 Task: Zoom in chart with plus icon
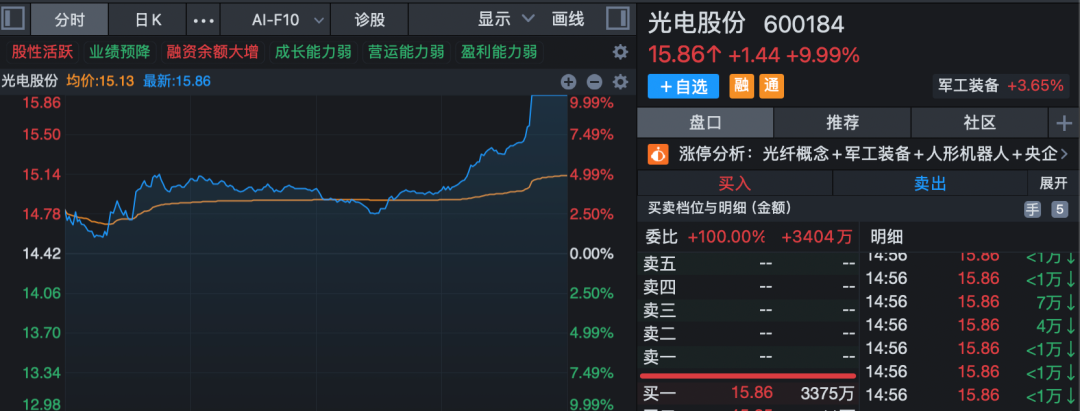pos(568,82)
